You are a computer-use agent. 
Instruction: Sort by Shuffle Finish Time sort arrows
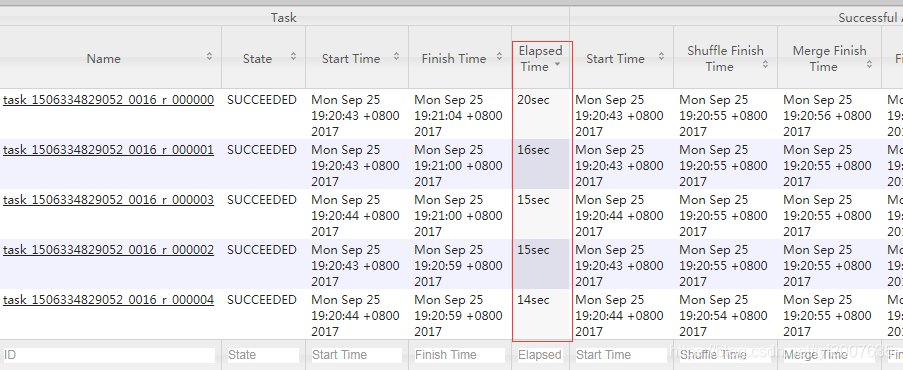[765, 65]
